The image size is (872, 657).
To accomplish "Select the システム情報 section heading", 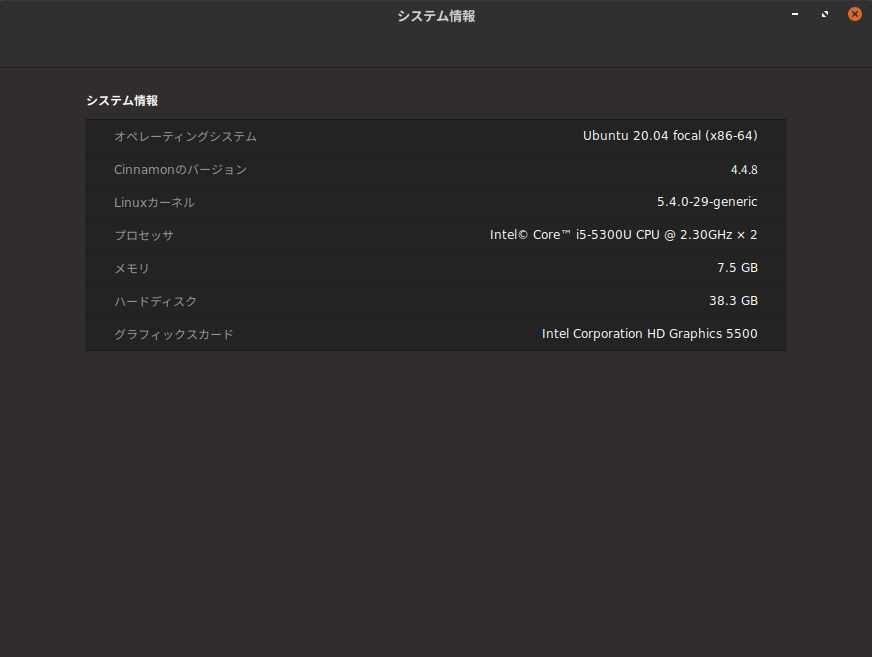I will 122,101.
